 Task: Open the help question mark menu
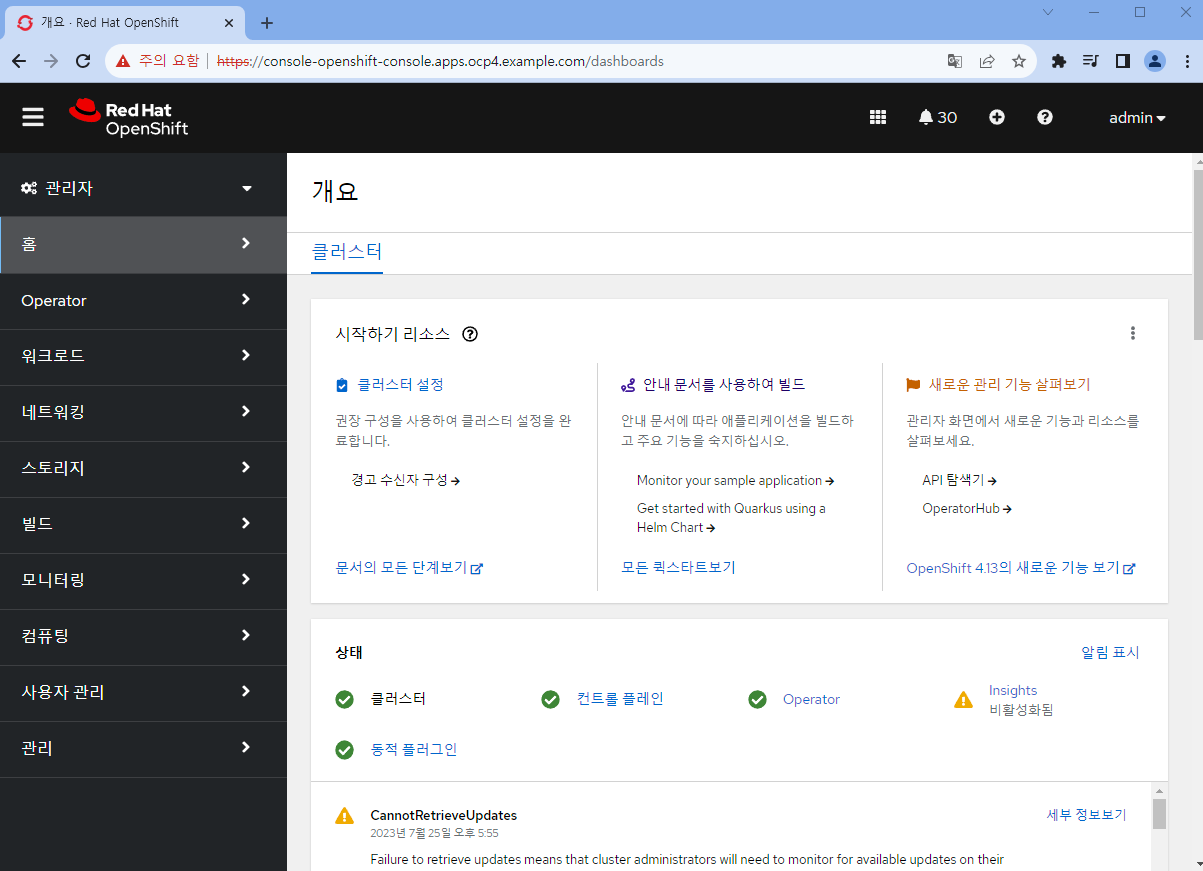(1045, 117)
